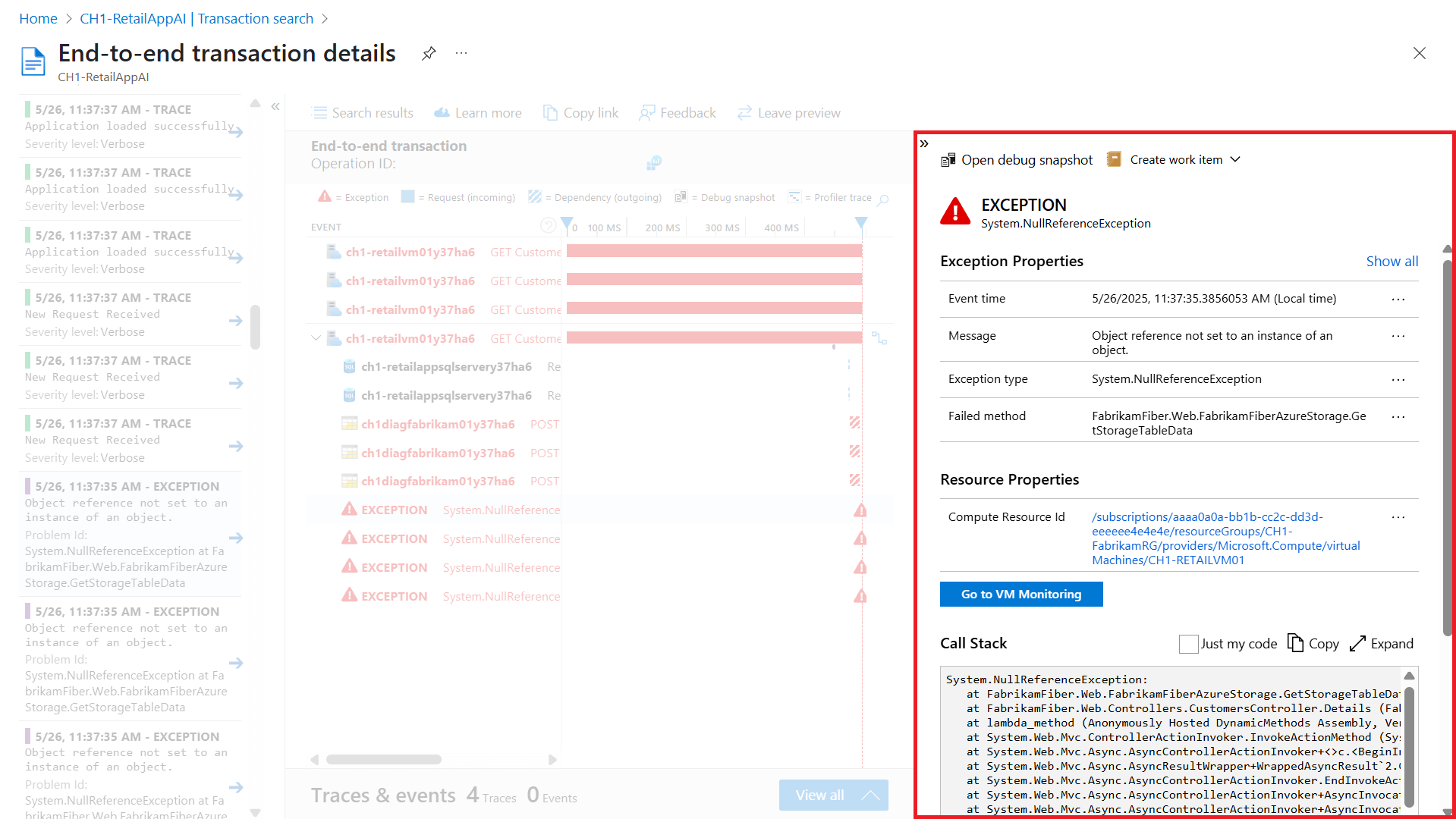Click Leave preview
1456x819 pixels.
(x=789, y=113)
